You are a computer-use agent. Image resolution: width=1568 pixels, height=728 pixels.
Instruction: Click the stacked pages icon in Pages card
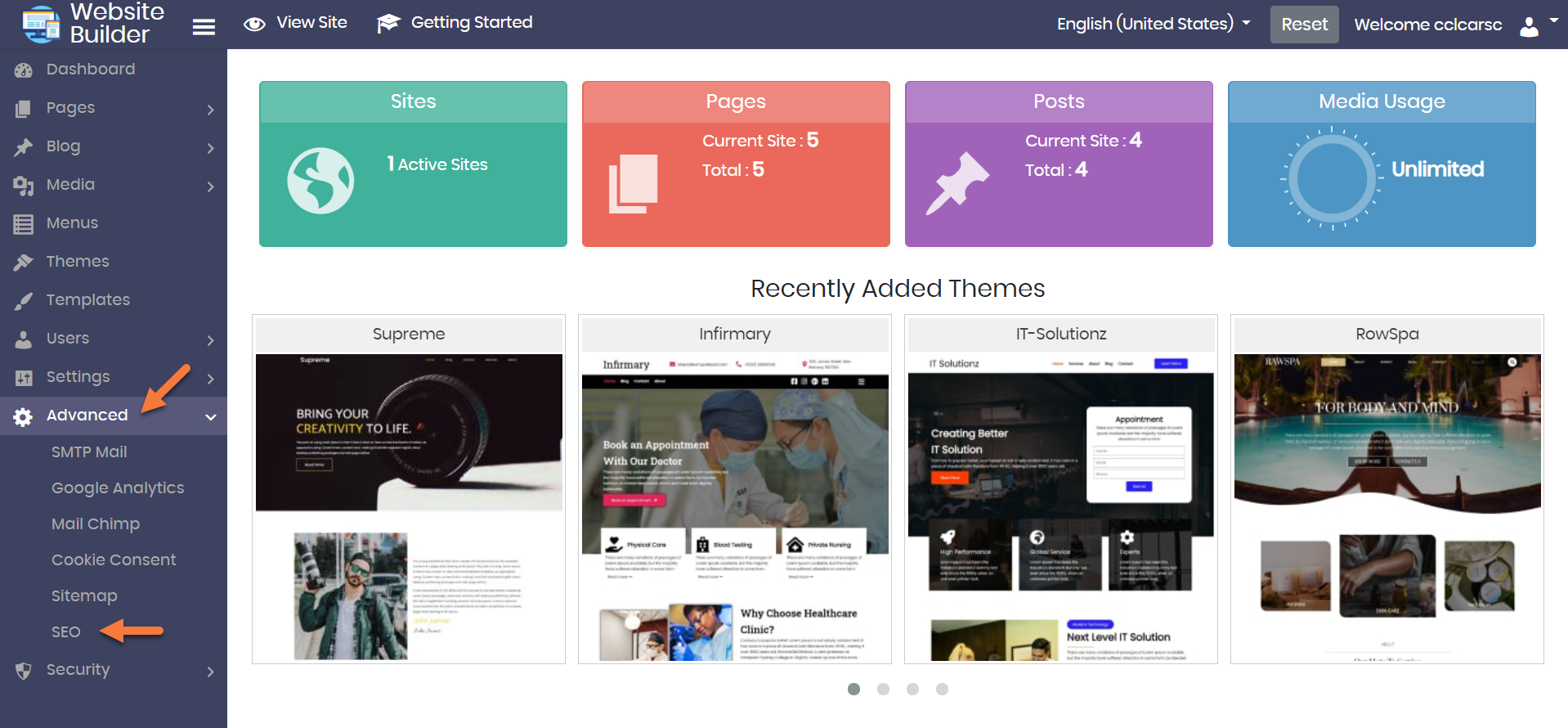(633, 183)
